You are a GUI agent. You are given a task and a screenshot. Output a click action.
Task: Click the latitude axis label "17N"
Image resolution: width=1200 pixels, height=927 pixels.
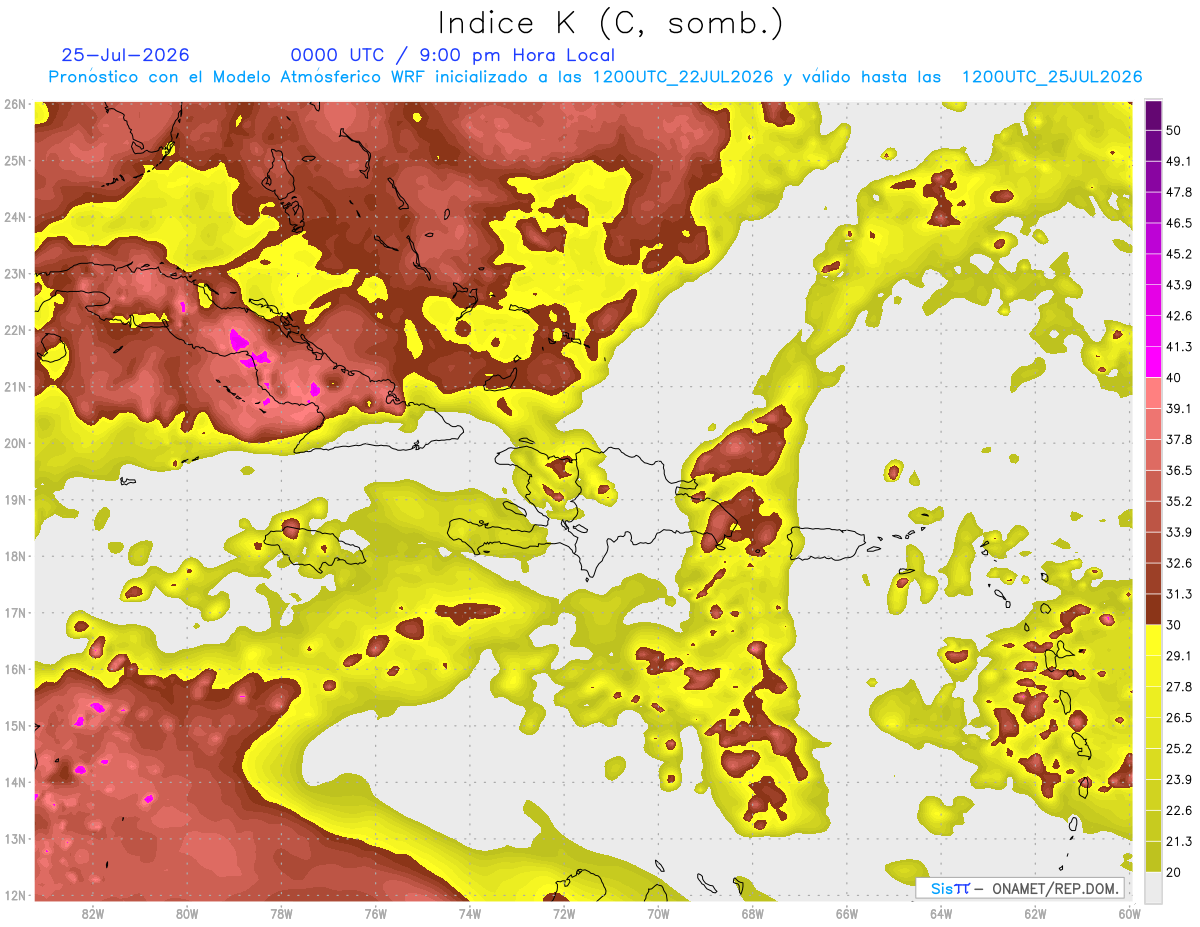[15, 613]
